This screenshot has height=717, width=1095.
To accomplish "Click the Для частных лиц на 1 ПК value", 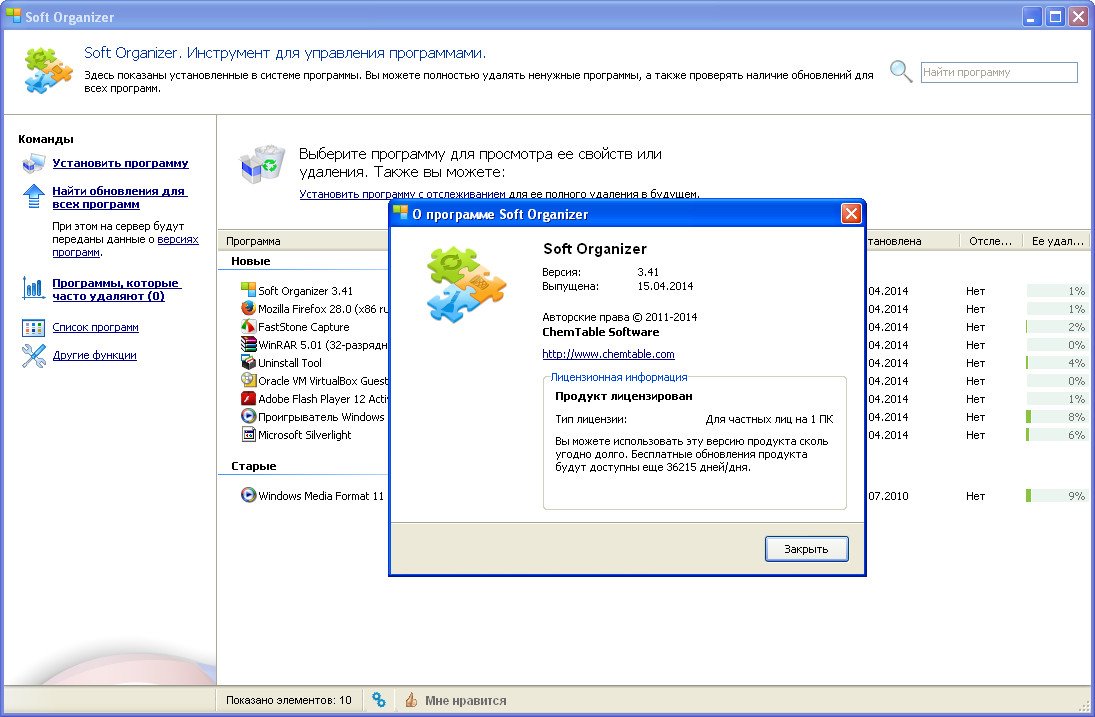I will point(769,420).
